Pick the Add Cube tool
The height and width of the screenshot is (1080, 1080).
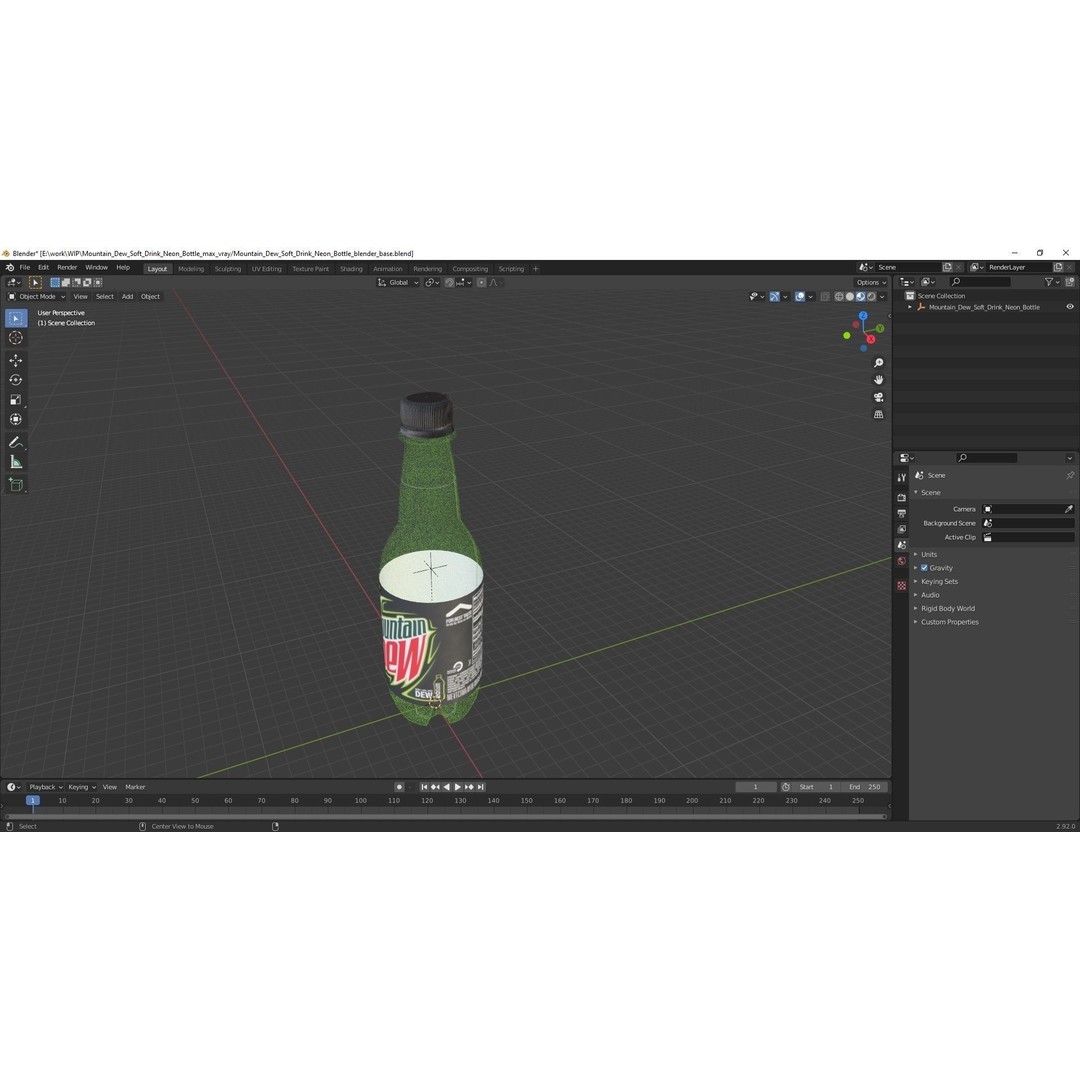[16, 485]
